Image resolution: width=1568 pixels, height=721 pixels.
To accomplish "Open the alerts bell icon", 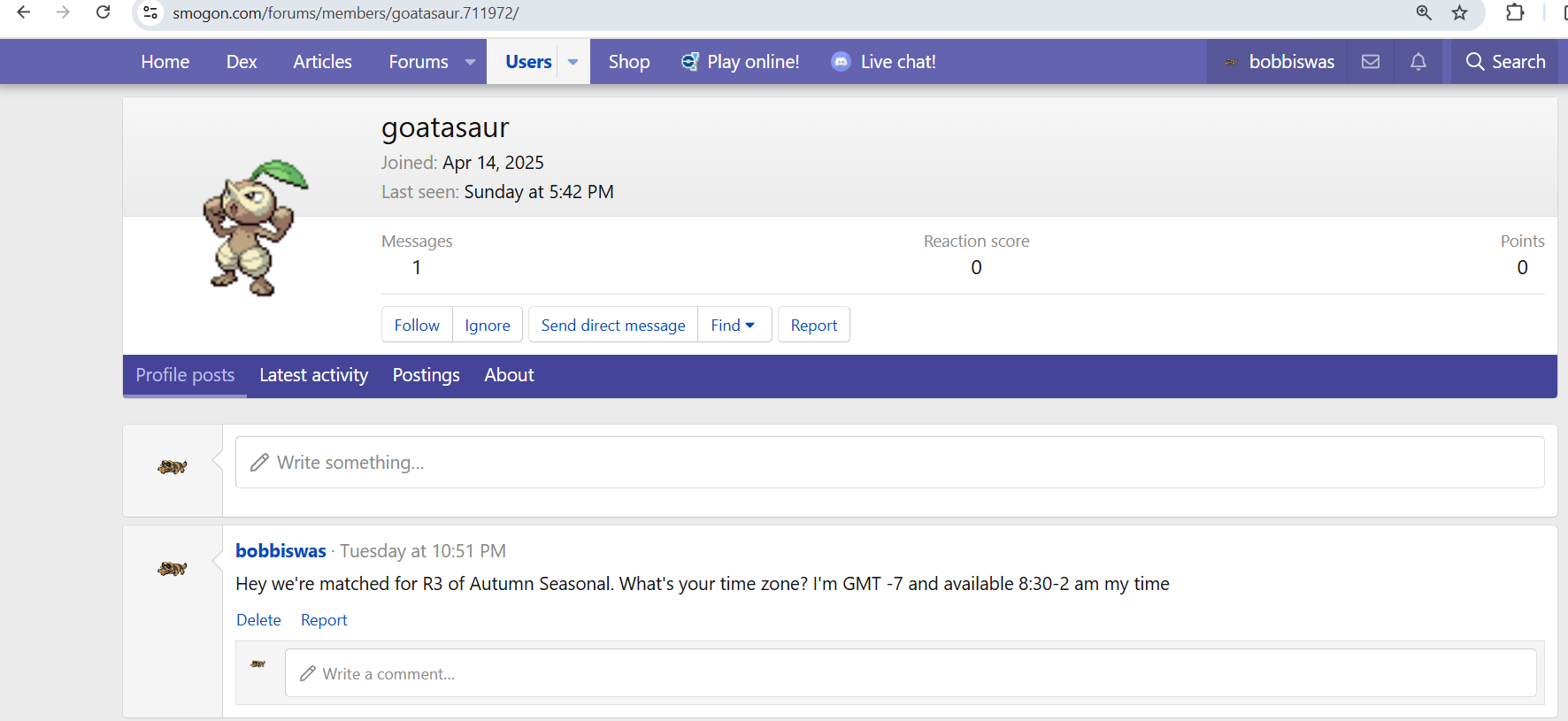I will pyautogui.click(x=1418, y=62).
